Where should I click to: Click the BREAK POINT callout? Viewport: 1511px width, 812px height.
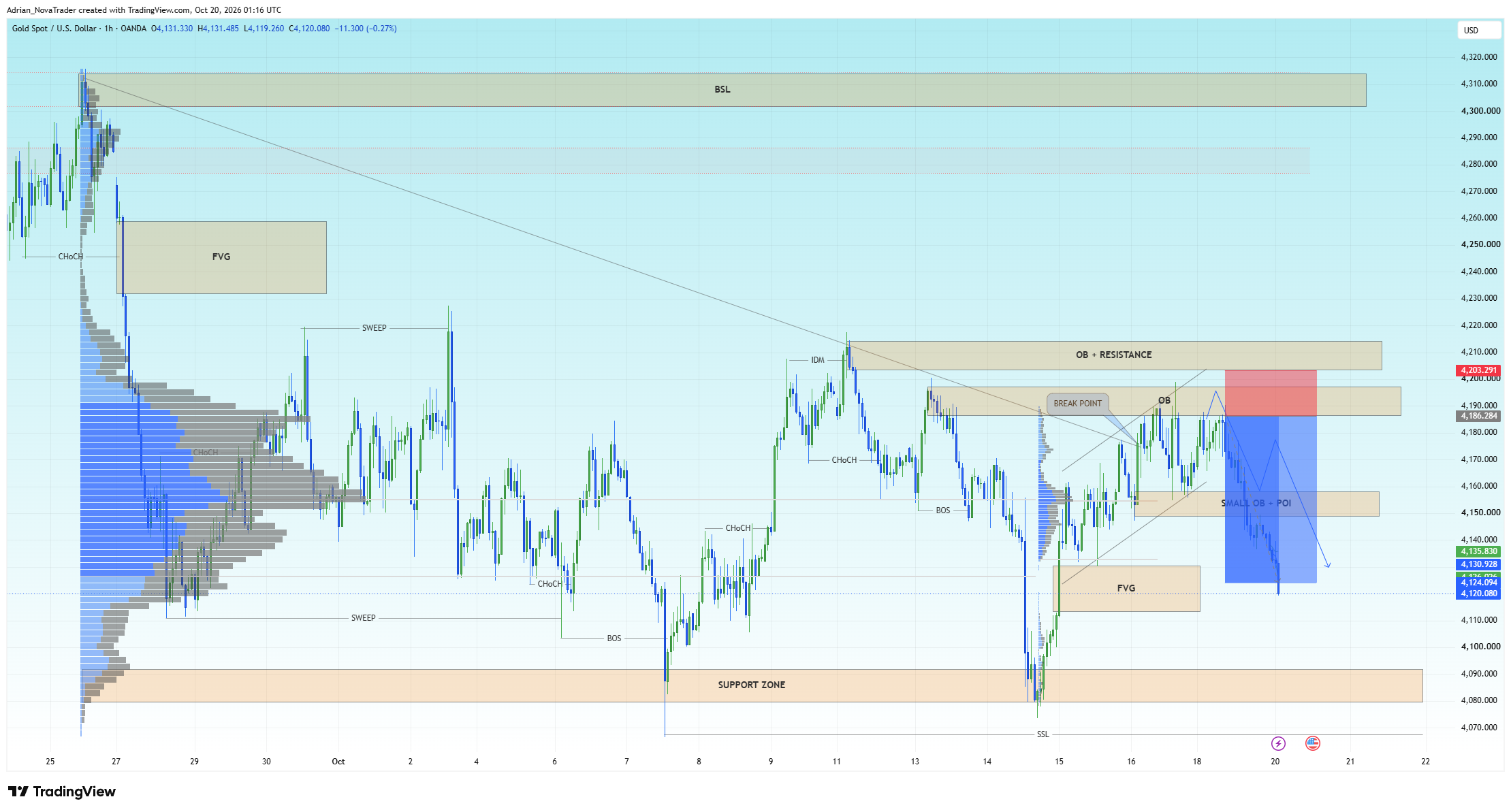pyautogui.click(x=1077, y=404)
